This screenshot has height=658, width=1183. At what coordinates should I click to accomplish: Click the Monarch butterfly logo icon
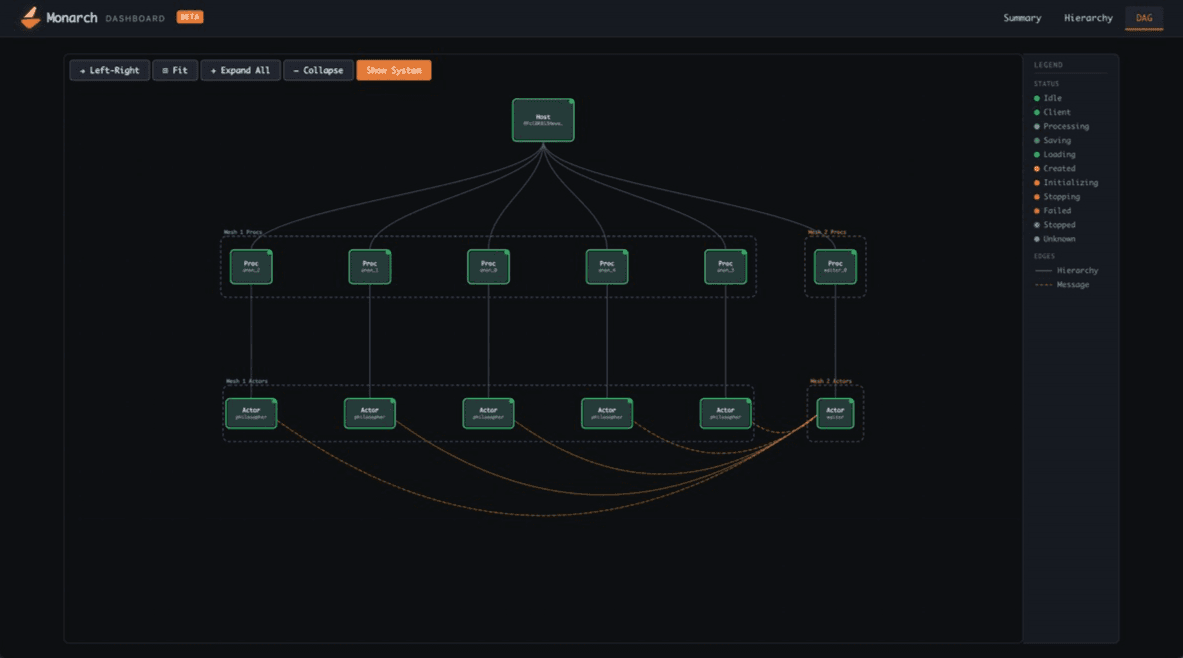[x=29, y=17]
